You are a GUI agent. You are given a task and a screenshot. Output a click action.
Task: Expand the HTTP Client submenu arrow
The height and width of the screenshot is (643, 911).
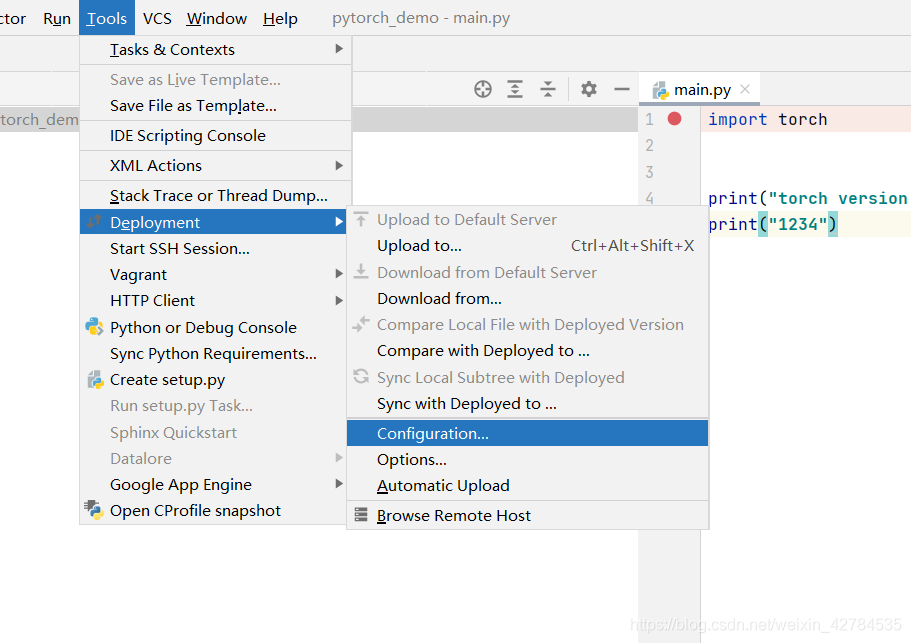click(x=339, y=300)
